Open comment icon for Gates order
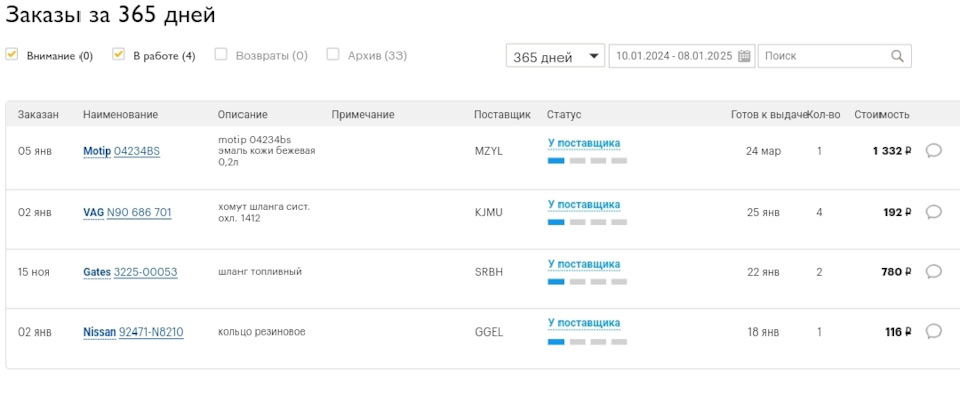Viewport: 960px width, 411px height. 934,271
